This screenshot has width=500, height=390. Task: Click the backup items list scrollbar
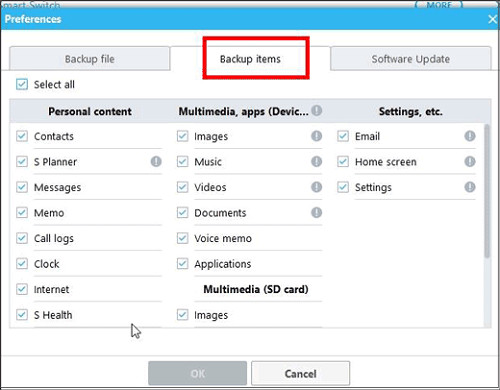point(487,191)
